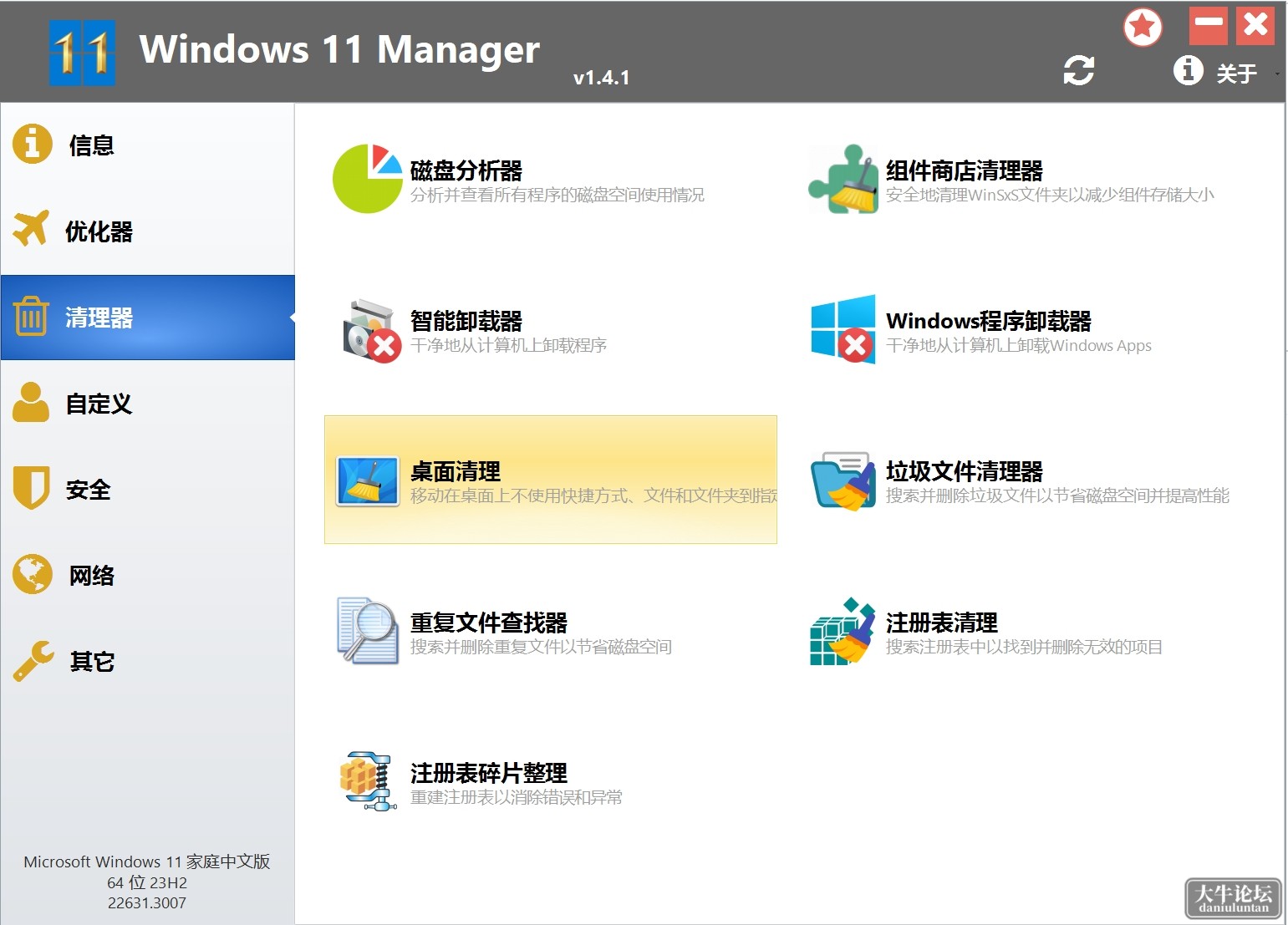Switch to the 自定义 tab label
This screenshot has width=1288, height=925.
(99, 404)
